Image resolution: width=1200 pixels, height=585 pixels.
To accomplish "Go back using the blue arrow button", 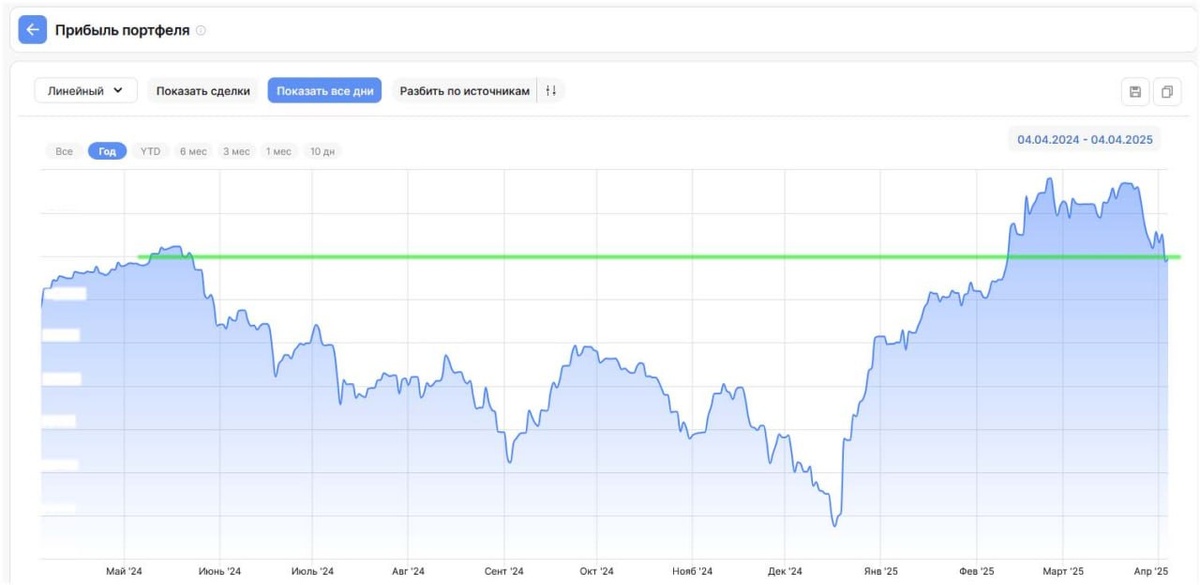I will click(x=32, y=30).
